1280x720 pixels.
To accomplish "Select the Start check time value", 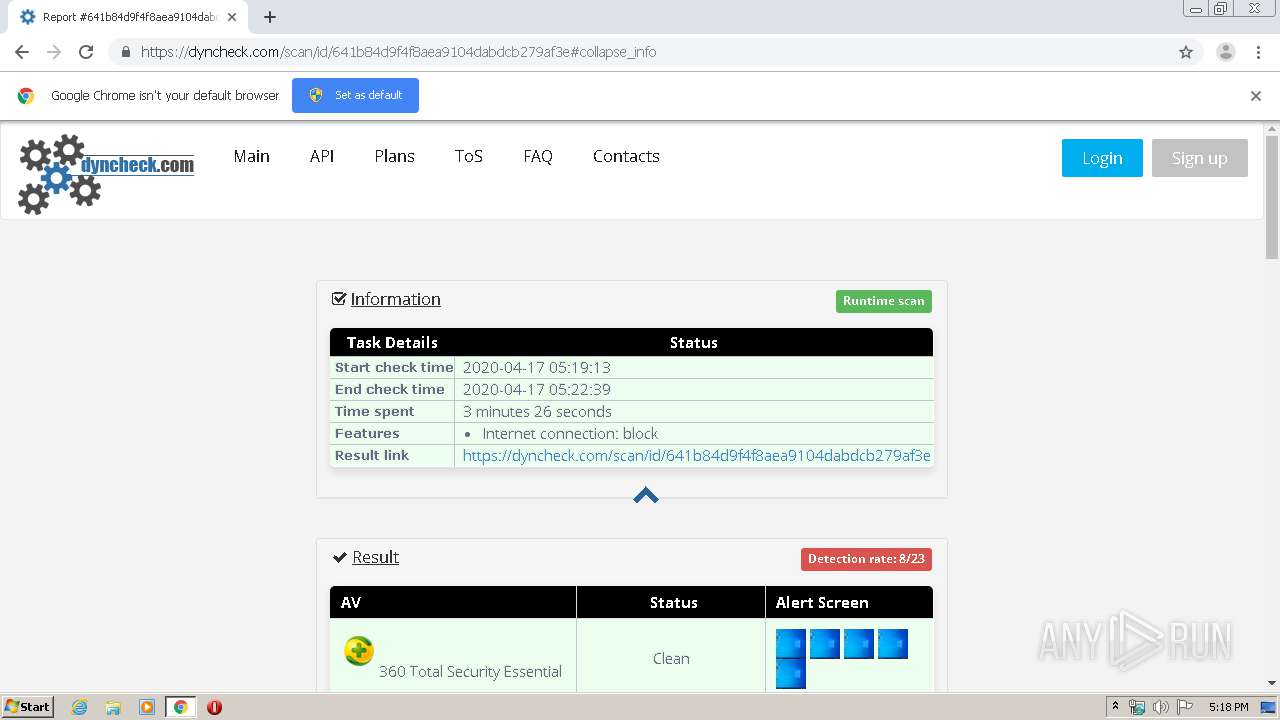I will pyautogui.click(x=537, y=367).
